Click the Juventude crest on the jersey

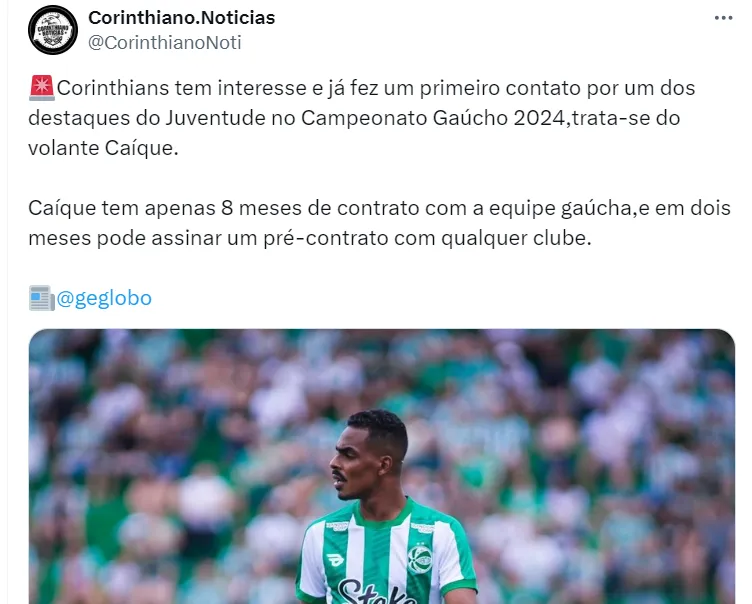coord(419,559)
